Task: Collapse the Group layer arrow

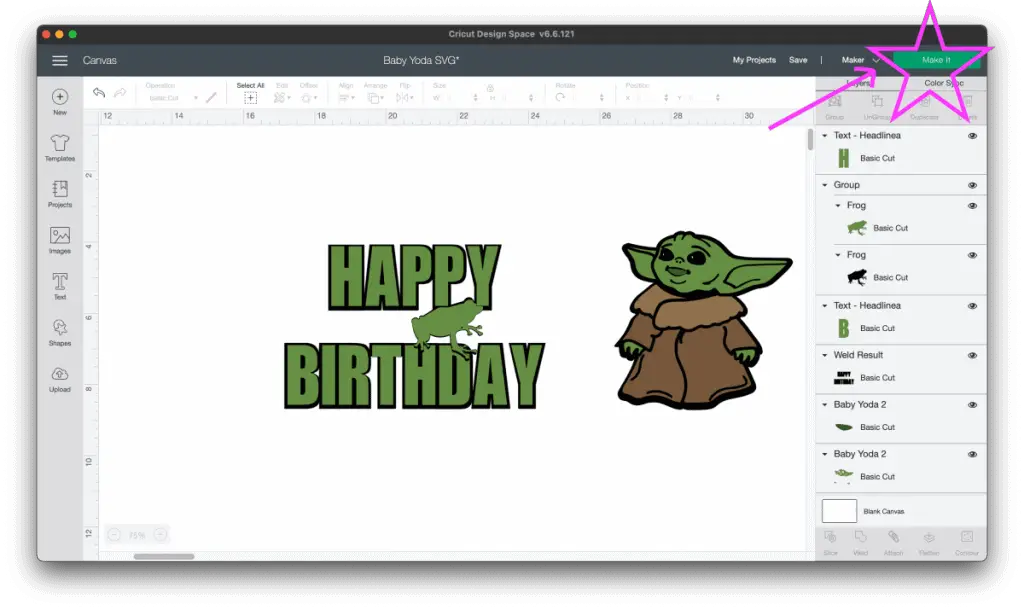Action: tap(825, 185)
